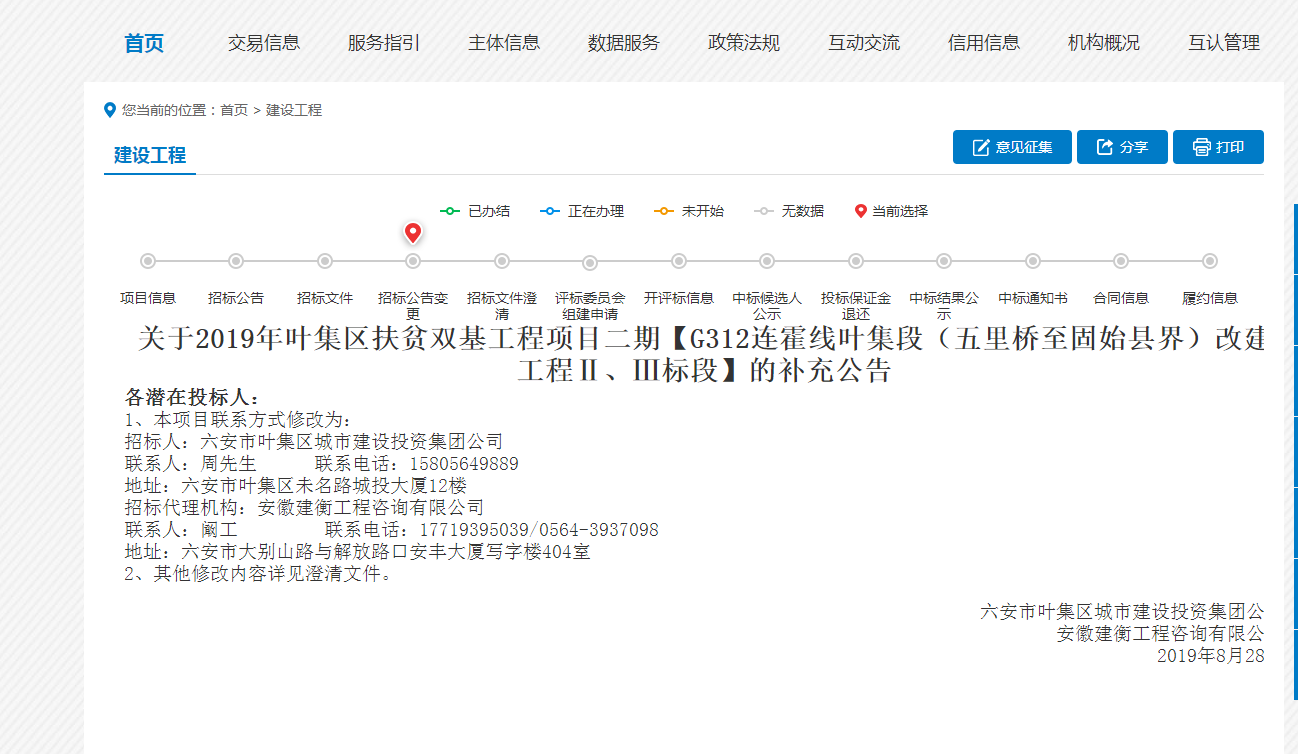Click the announcement title about 2019年叶集区扶贫双基工程
The image size is (1298, 754).
coord(702,354)
